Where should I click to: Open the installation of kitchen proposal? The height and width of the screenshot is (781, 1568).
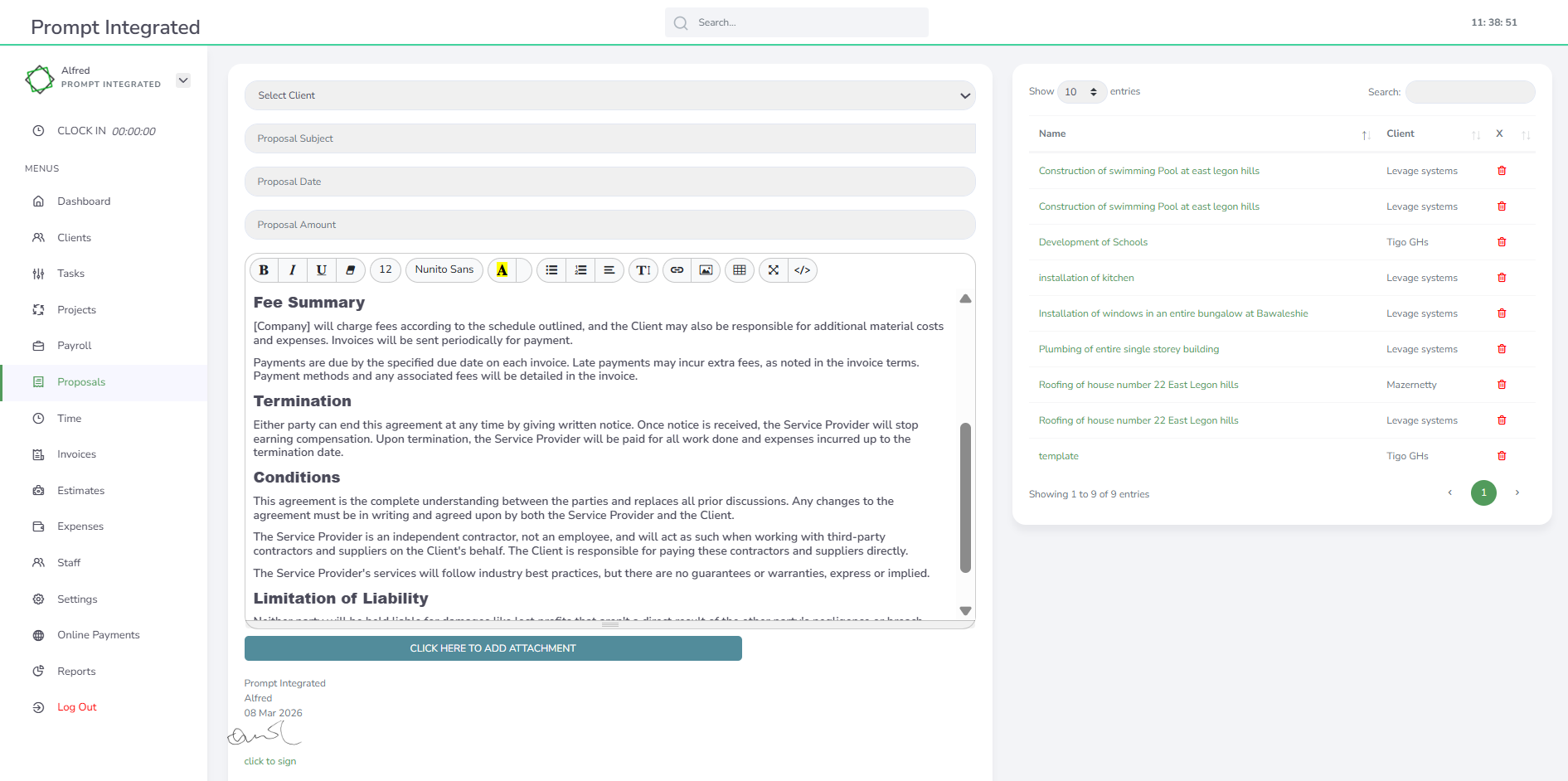[x=1085, y=278]
